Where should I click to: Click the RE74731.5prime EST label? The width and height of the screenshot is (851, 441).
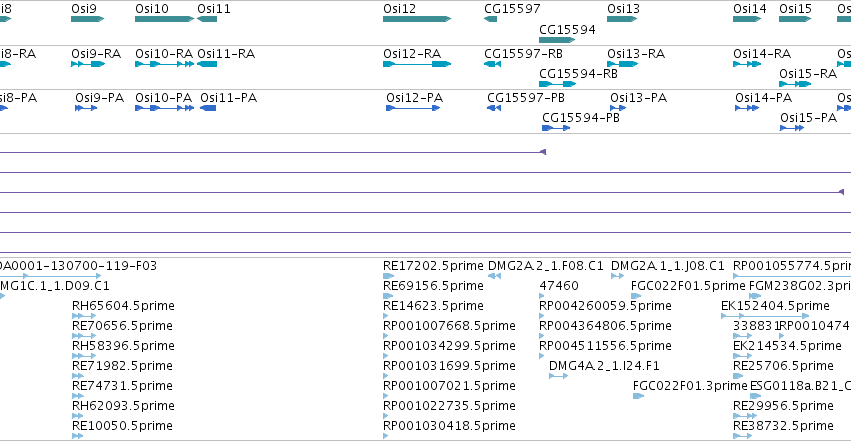tap(122, 386)
